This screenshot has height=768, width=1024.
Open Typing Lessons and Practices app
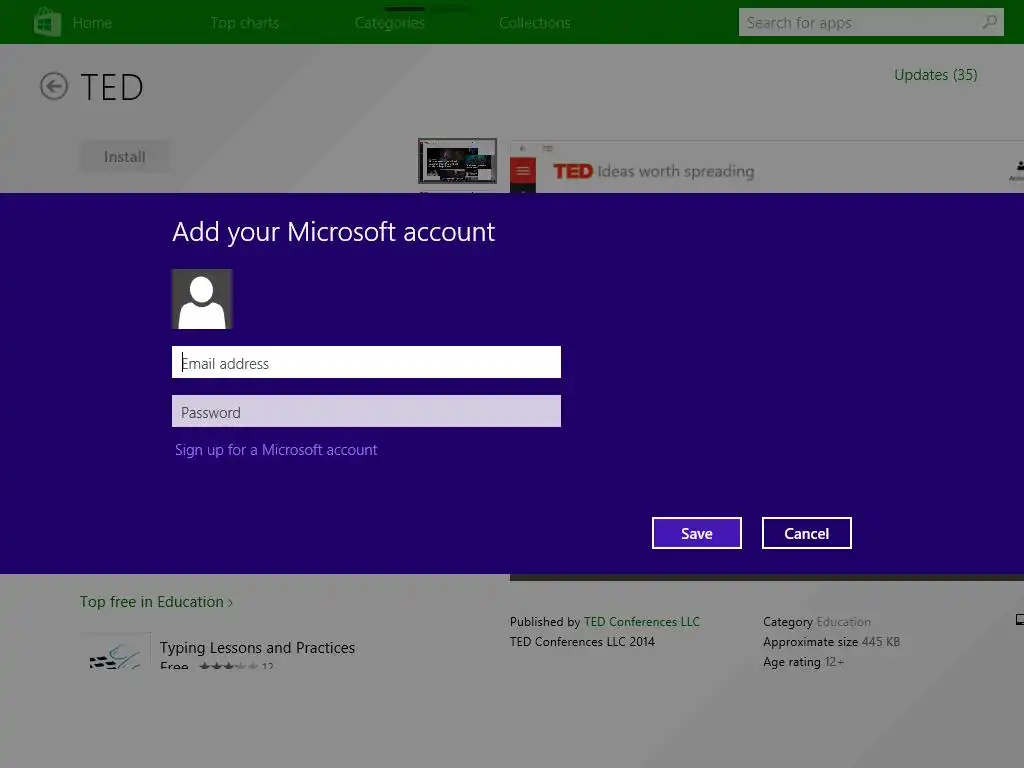pyautogui.click(x=257, y=648)
